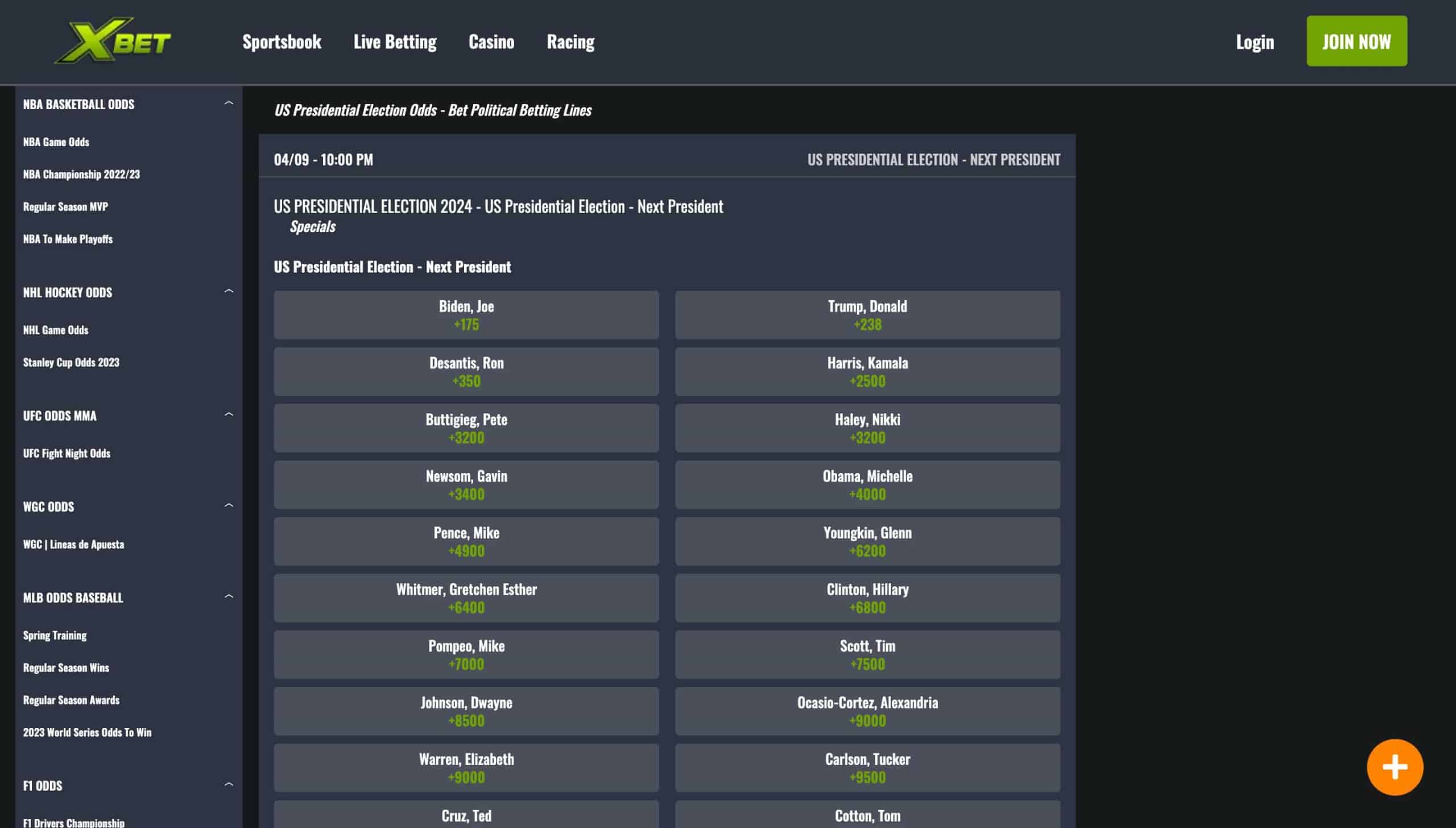Select Ocasio-Cortez, Alexandria at +9000
This screenshot has height=828, width=1456.
867,711
